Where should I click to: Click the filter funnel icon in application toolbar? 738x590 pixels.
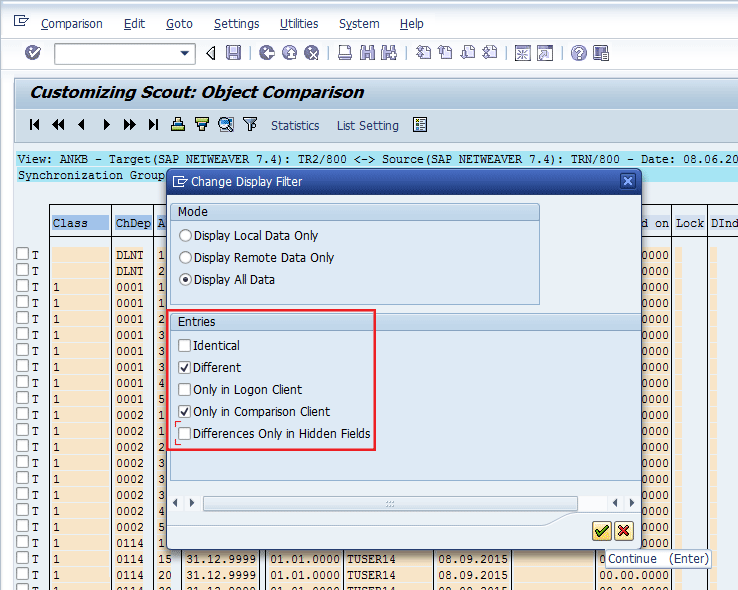tap(250, 125)
